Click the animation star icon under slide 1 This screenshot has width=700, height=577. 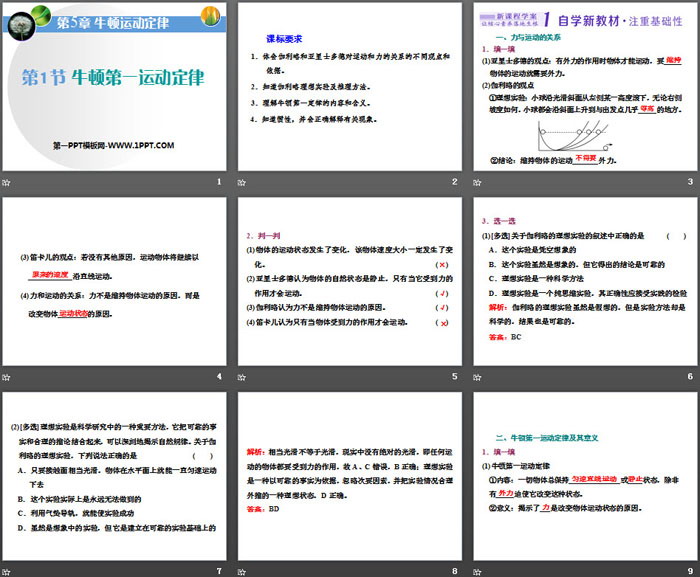point(8,182)
